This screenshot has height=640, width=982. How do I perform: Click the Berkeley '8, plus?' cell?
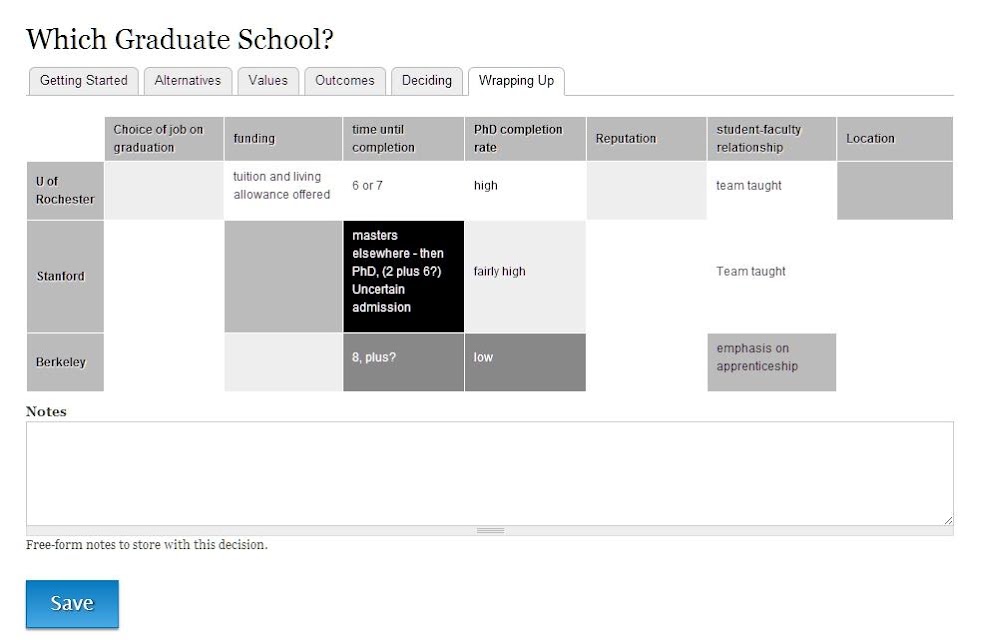403,362
